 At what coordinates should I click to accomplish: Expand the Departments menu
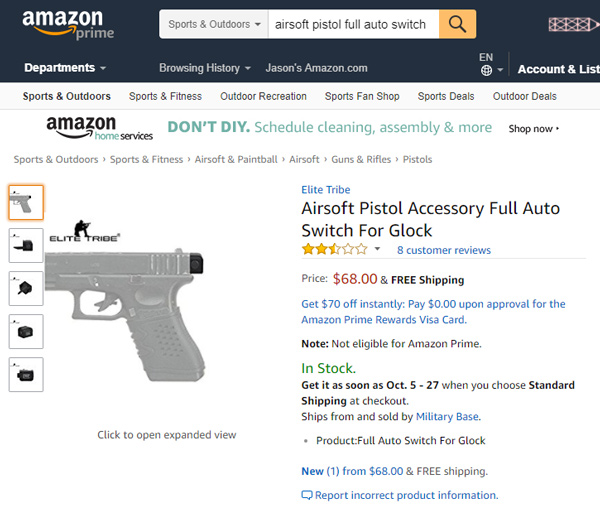click(65, 68)
